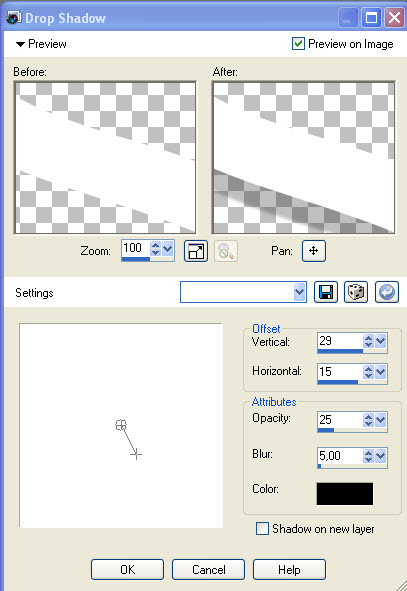
Task: Open the Vertical offset slider dropdown arrow
Action: pos(381,341)
